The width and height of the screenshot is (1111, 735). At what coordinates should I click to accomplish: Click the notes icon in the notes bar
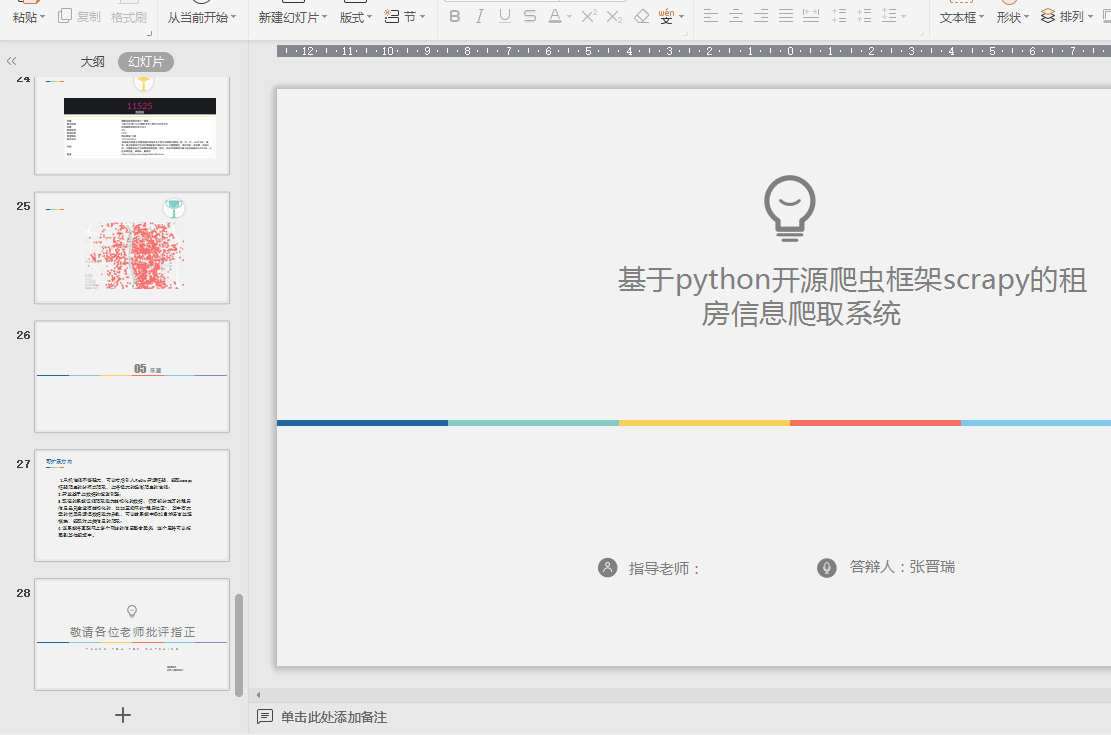(x=264, y=717)
